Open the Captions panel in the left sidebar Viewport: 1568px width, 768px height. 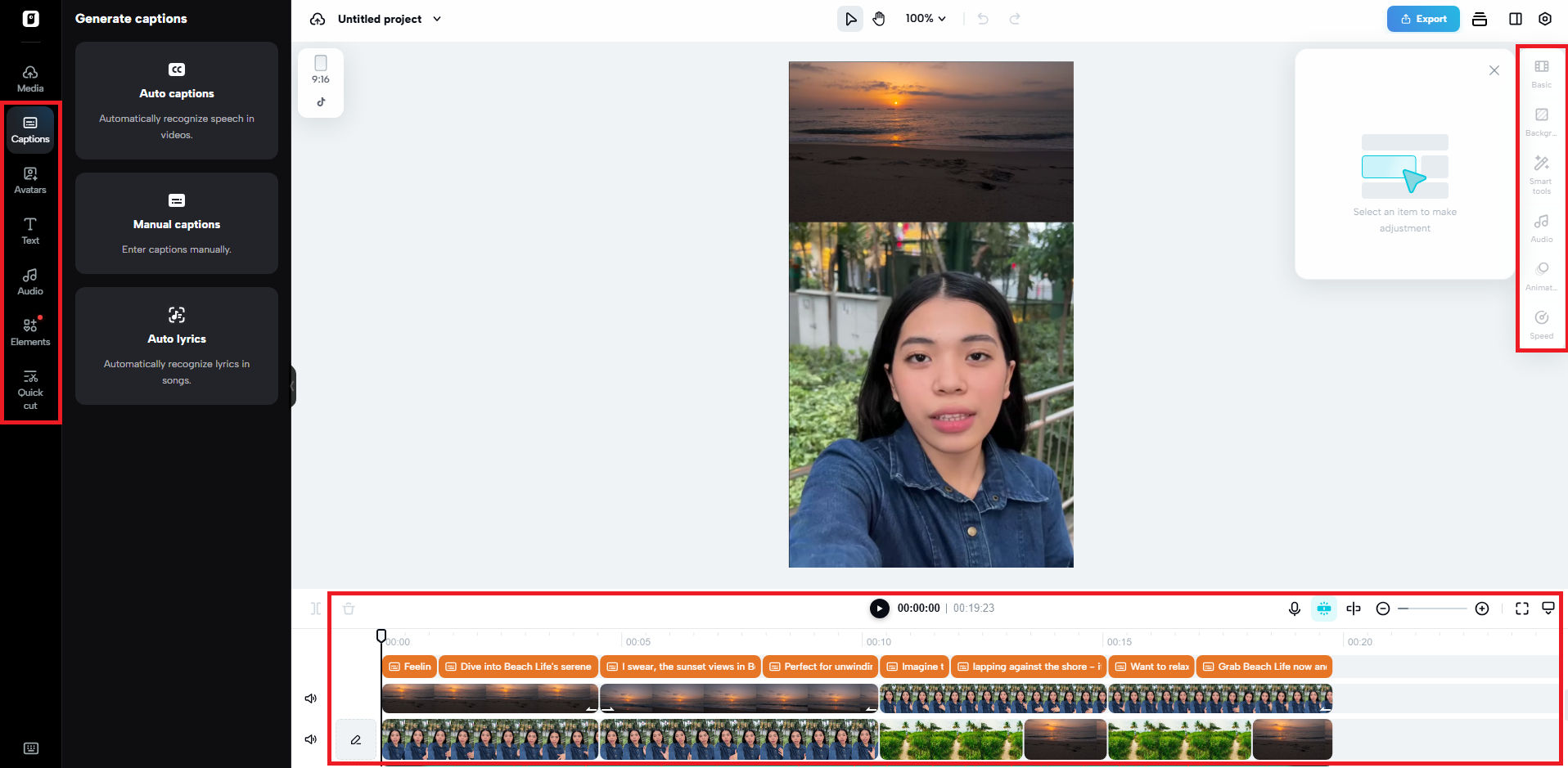click(30, 128)
